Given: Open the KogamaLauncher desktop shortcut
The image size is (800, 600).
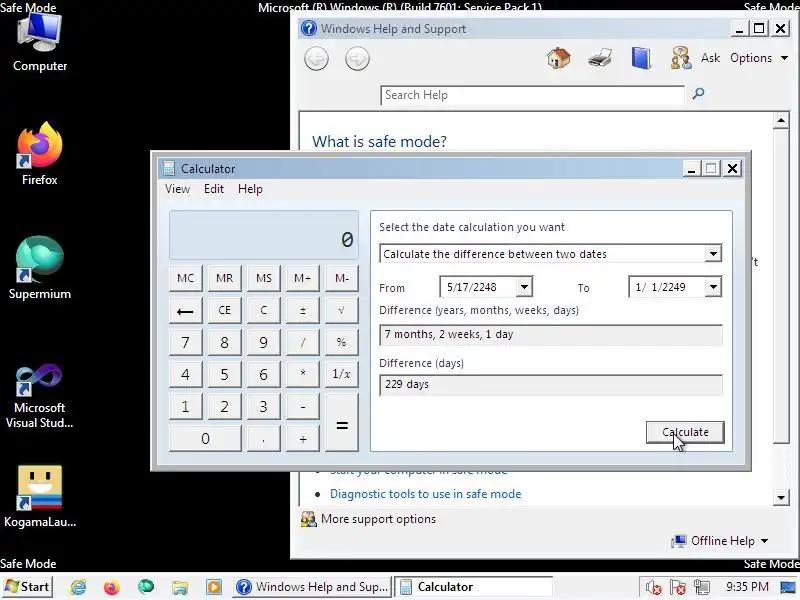Looking at the screenshot, I should click(40, 496).
